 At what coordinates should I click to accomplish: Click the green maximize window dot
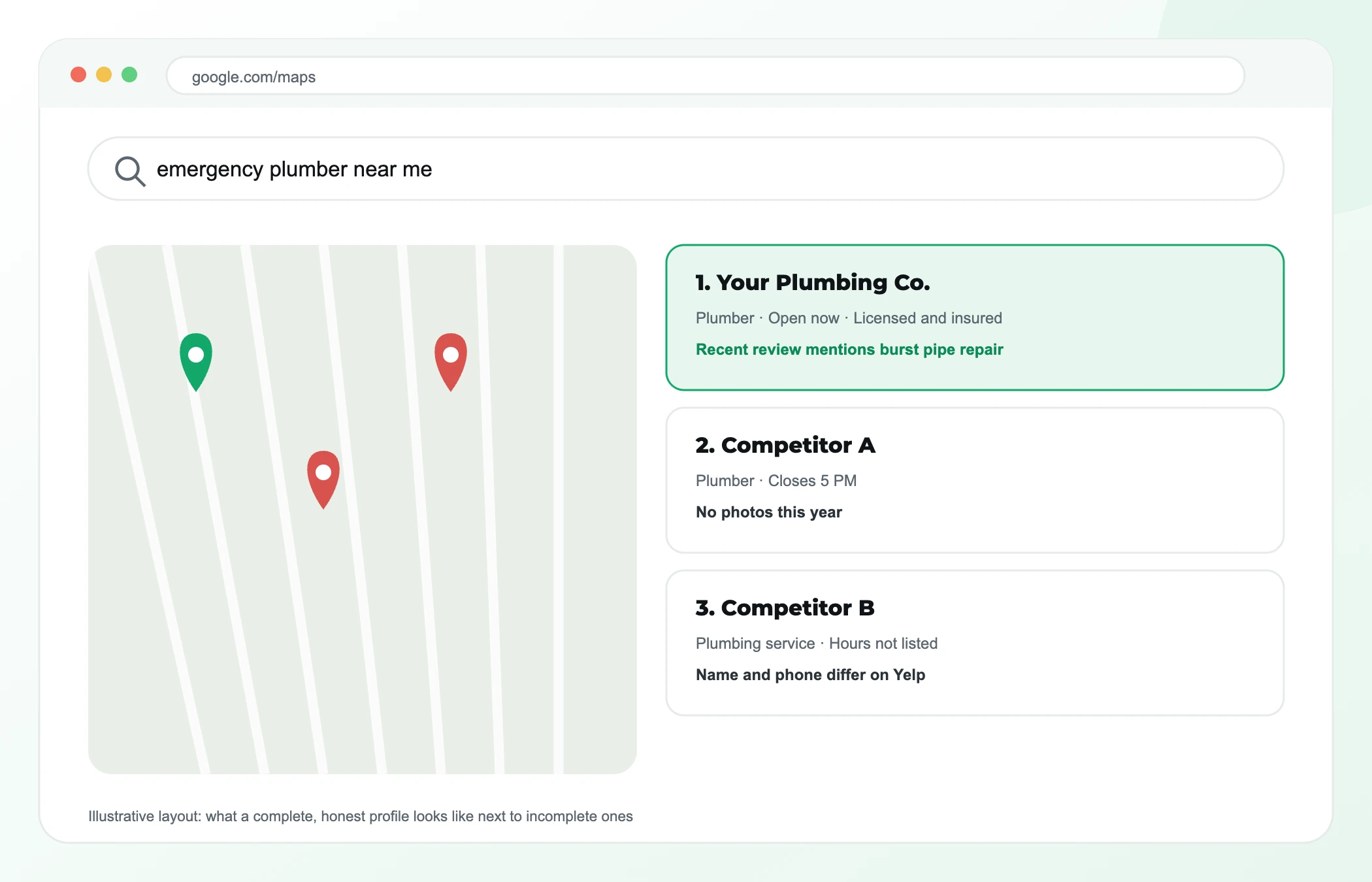tap(129, 74)
